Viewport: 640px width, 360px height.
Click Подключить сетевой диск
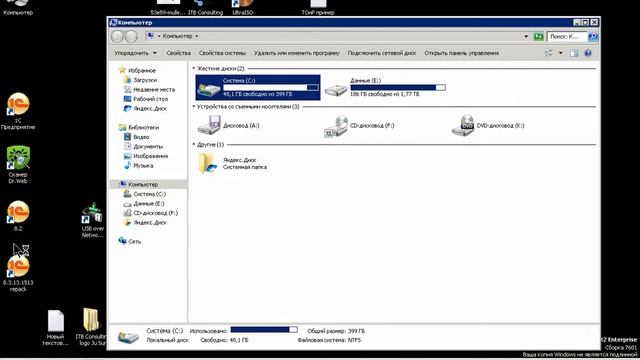coord(382,53)
